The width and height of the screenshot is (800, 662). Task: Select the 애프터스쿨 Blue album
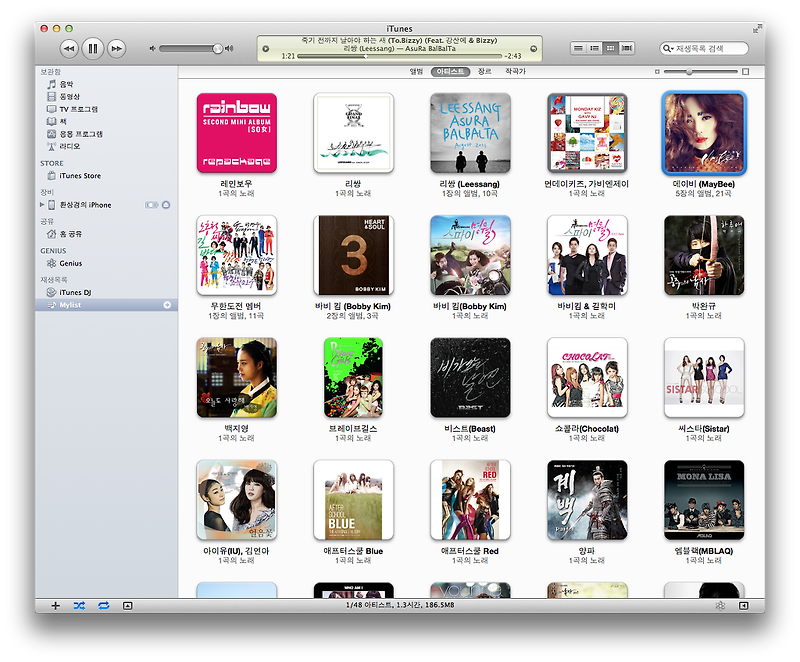coord(353,500)
